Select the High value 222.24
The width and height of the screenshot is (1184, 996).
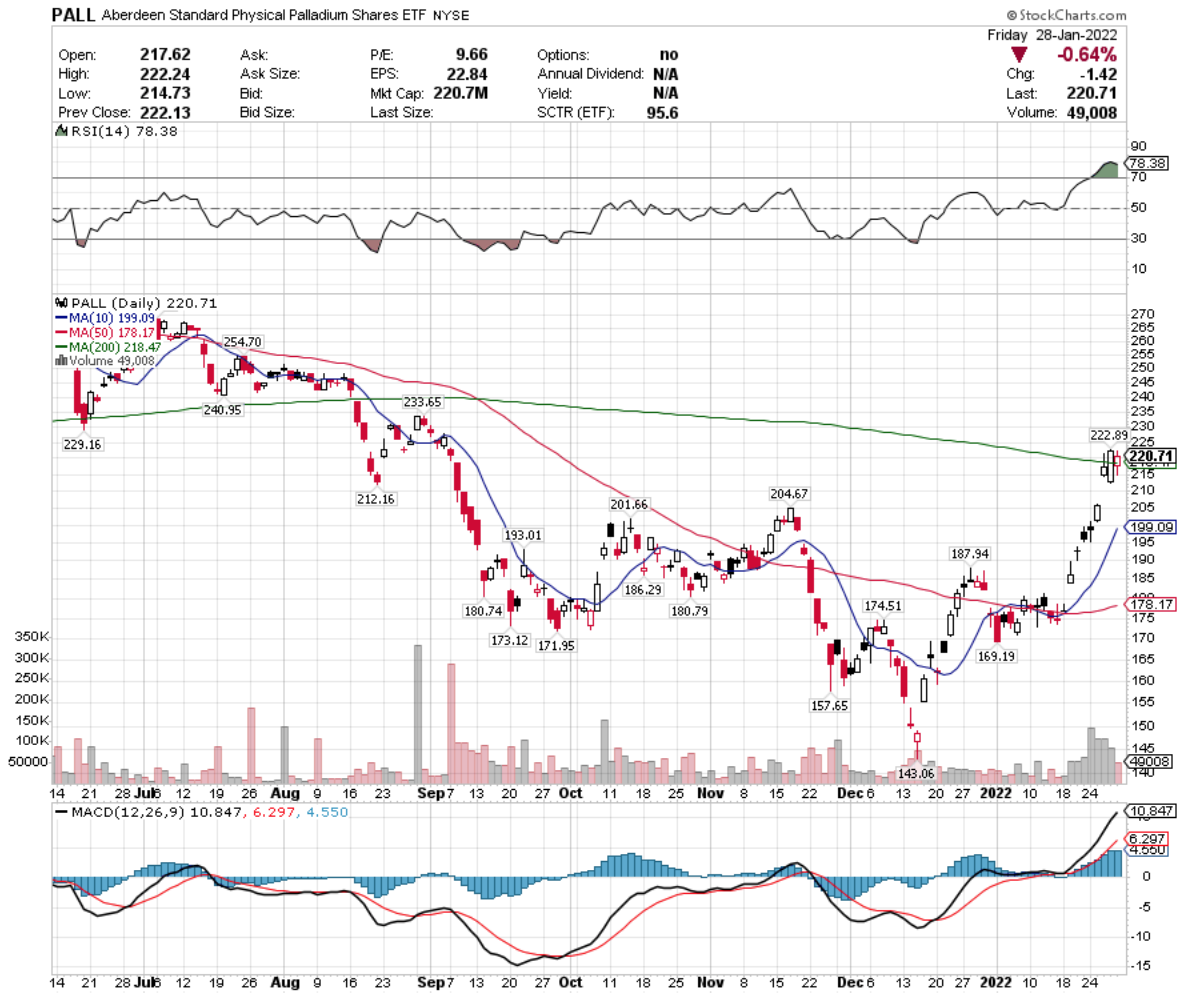(165, 74)
